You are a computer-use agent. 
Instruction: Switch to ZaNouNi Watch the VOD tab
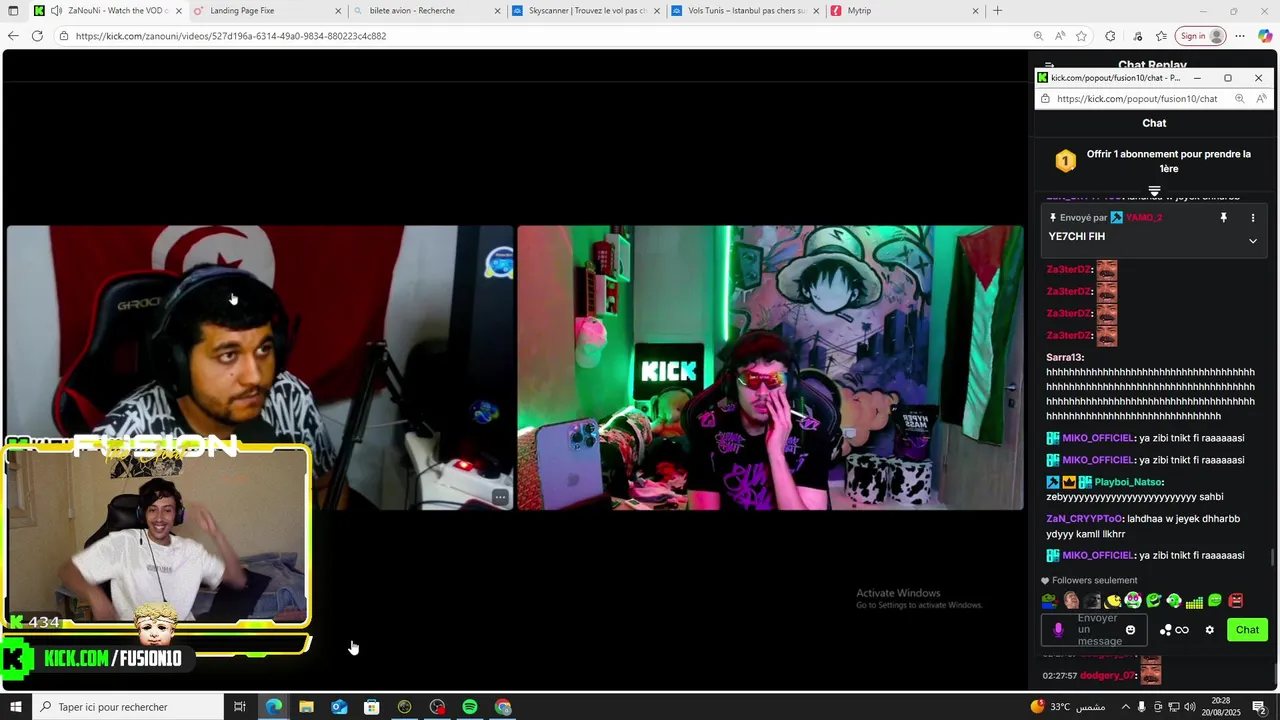(x=108, y=11)
